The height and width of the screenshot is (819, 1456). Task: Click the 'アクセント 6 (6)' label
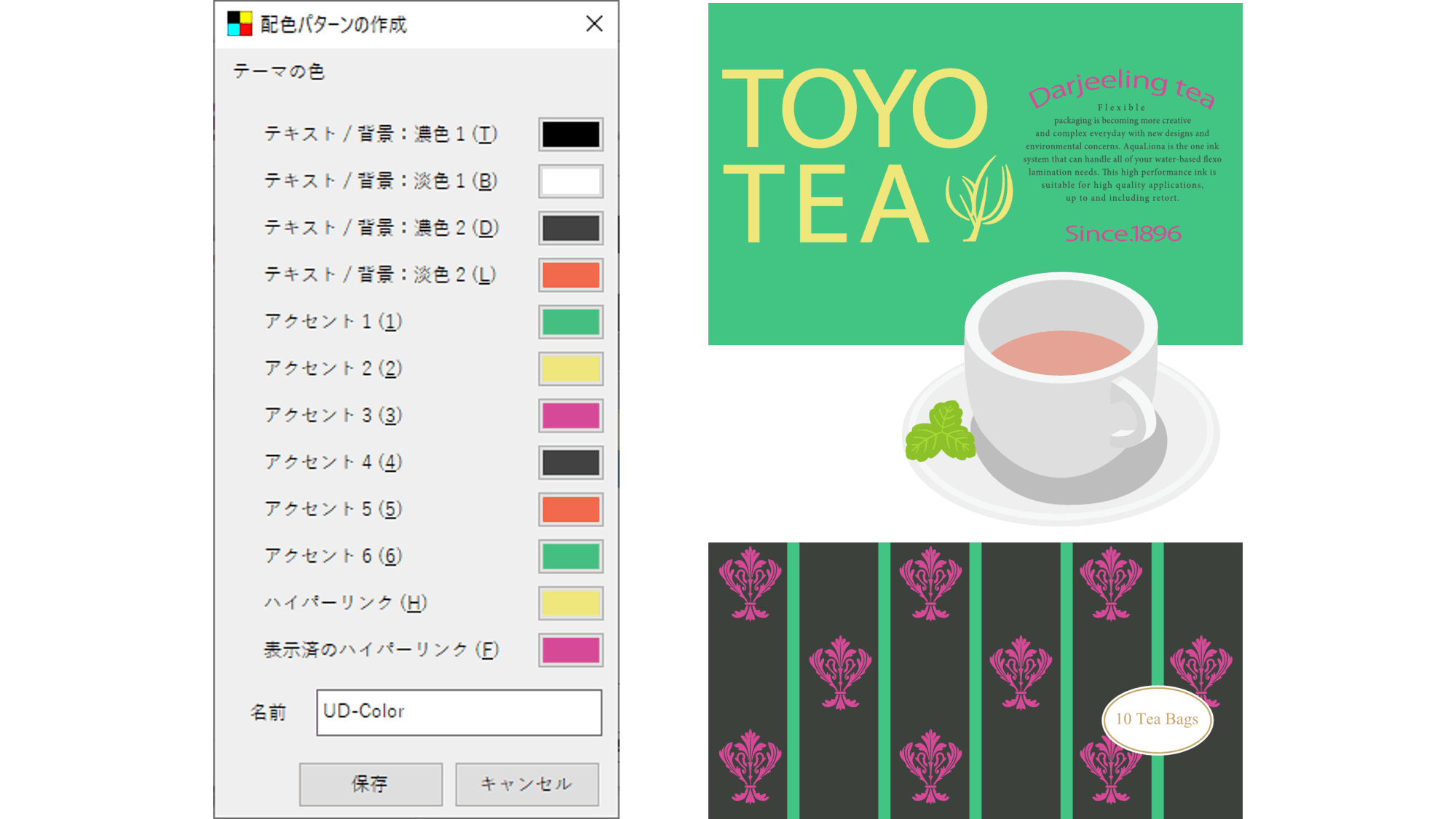(333, 555)
